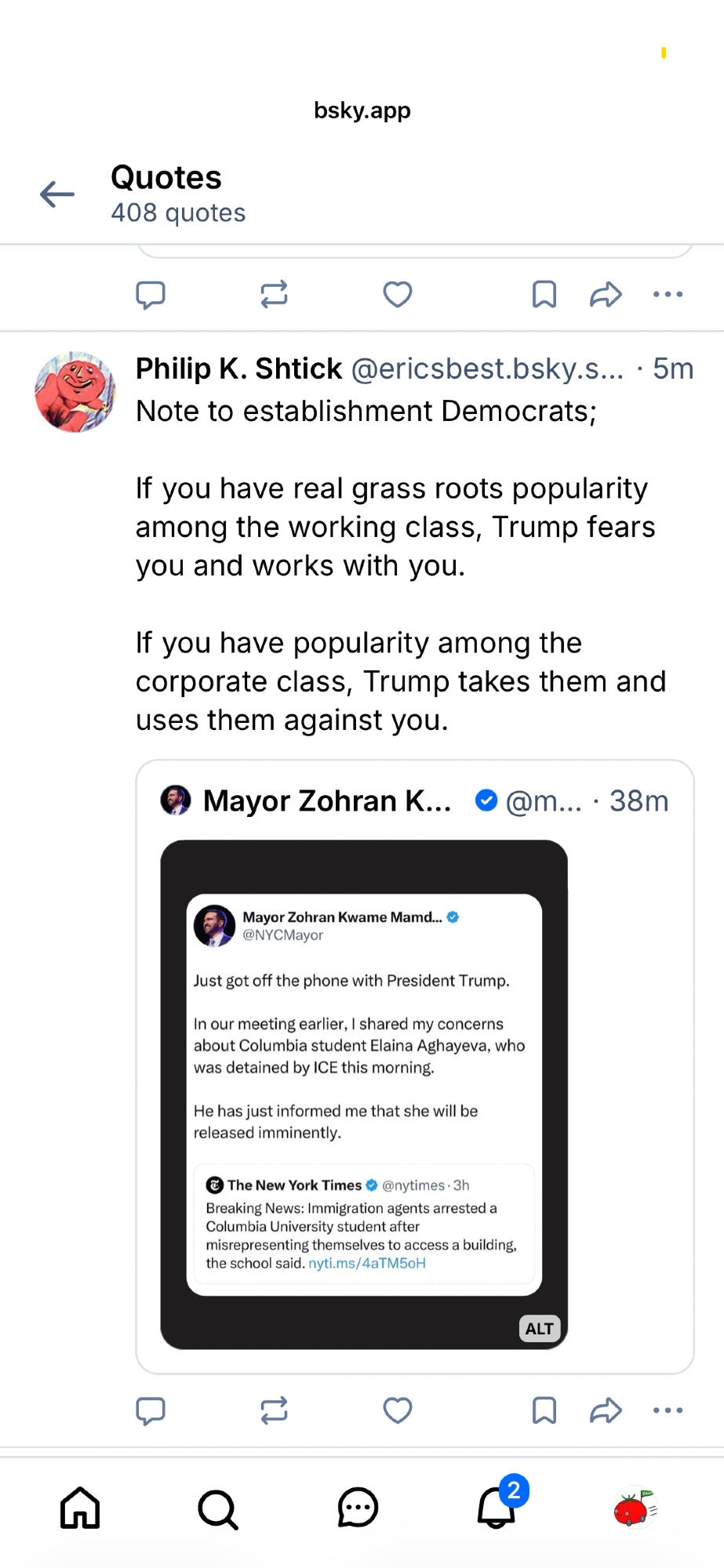Open more options on the top post
724x1568 pixels.
(x=668, y=295)
